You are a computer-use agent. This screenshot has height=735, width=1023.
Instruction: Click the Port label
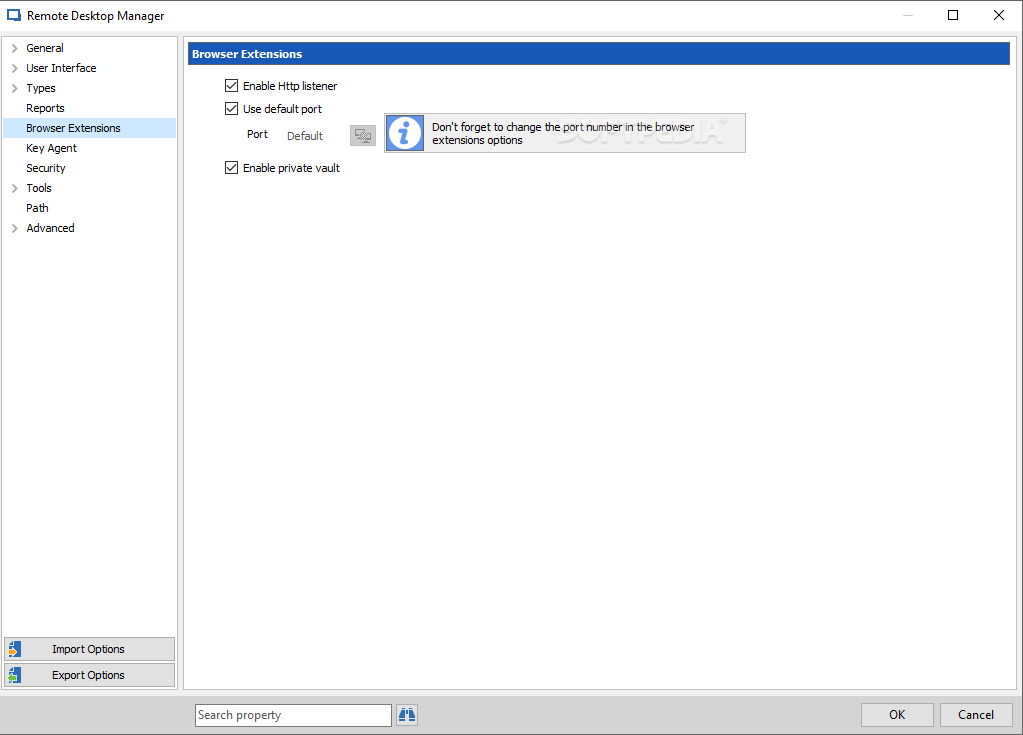pos(257,134)
